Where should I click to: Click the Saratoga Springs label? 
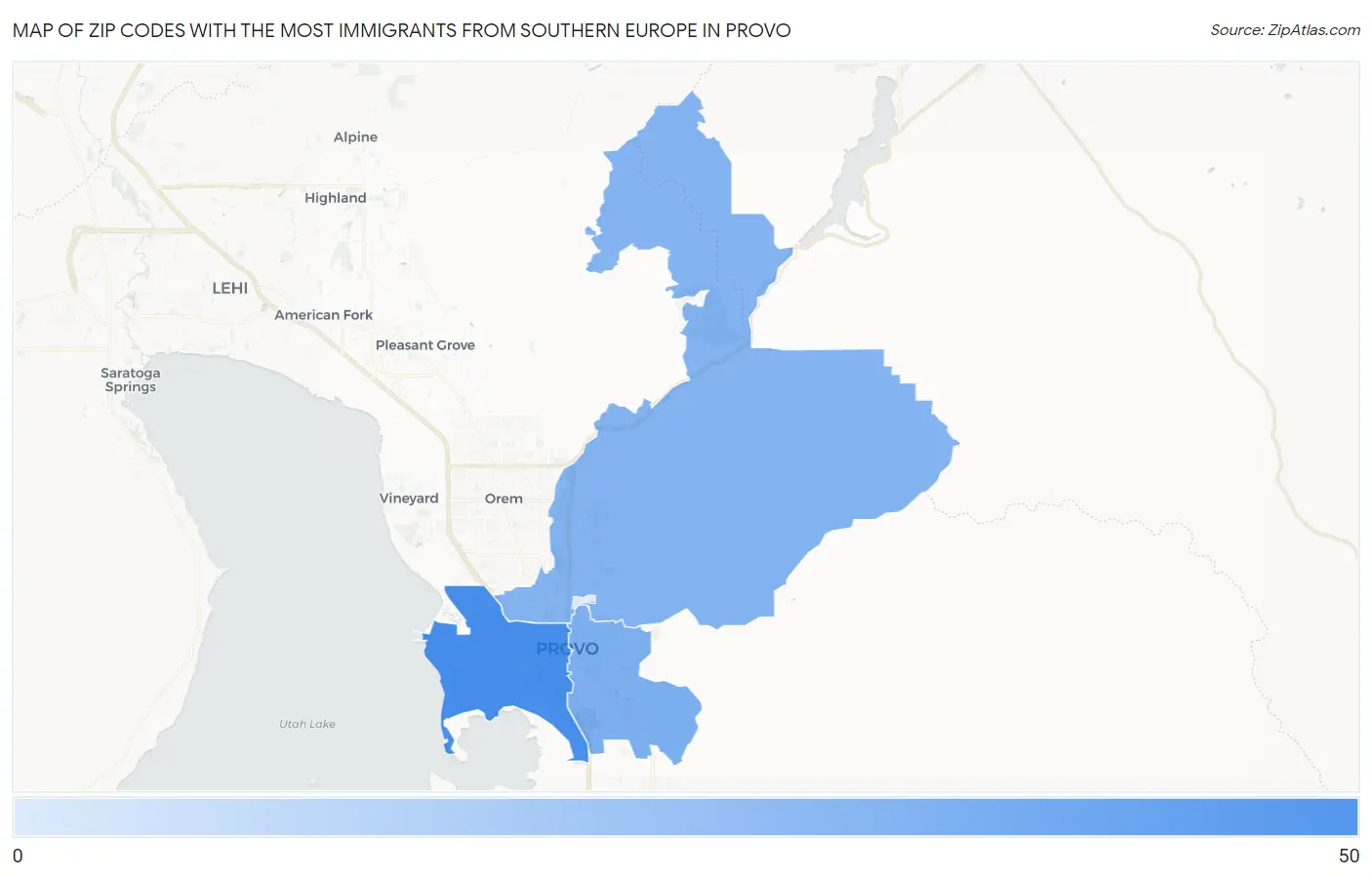(x=130, y=379)
